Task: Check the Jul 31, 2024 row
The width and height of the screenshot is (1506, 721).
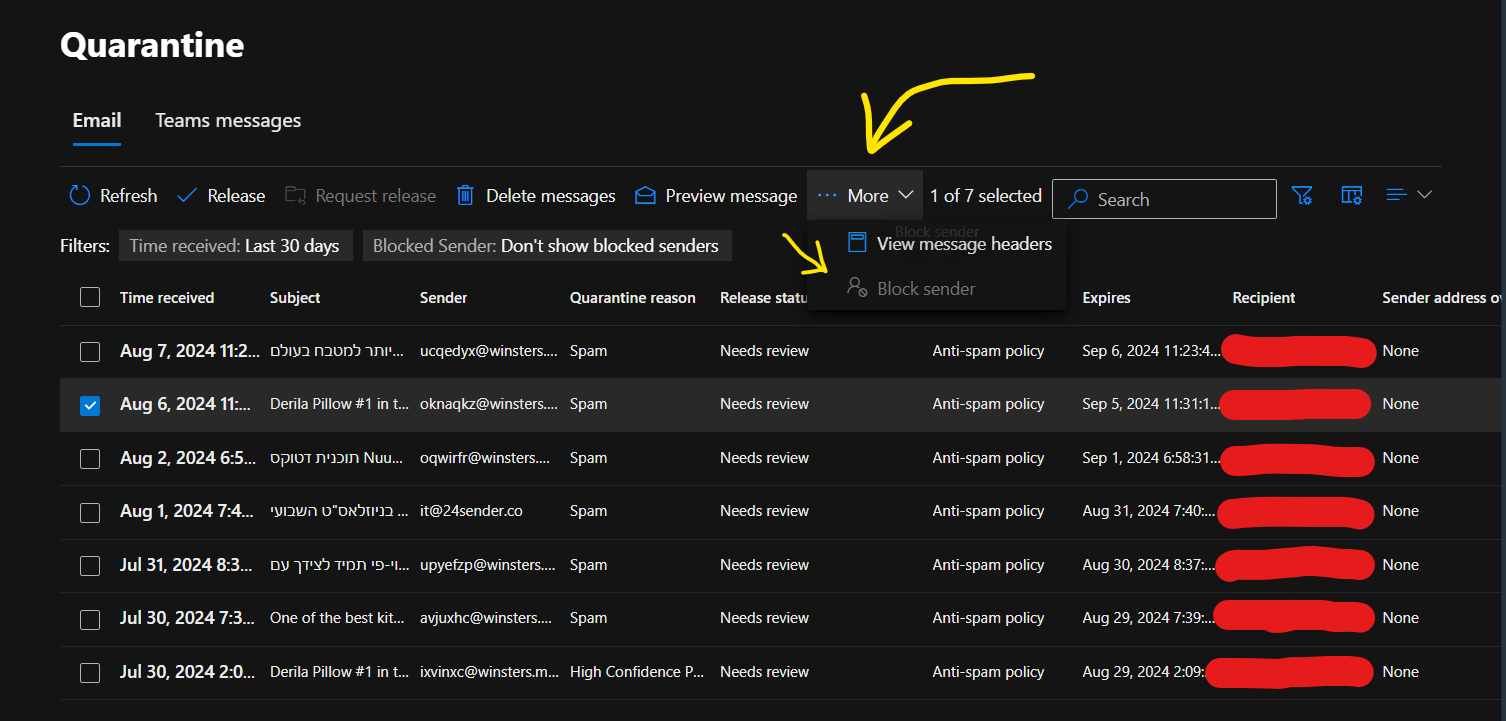Action: click(x=90, y=565)
